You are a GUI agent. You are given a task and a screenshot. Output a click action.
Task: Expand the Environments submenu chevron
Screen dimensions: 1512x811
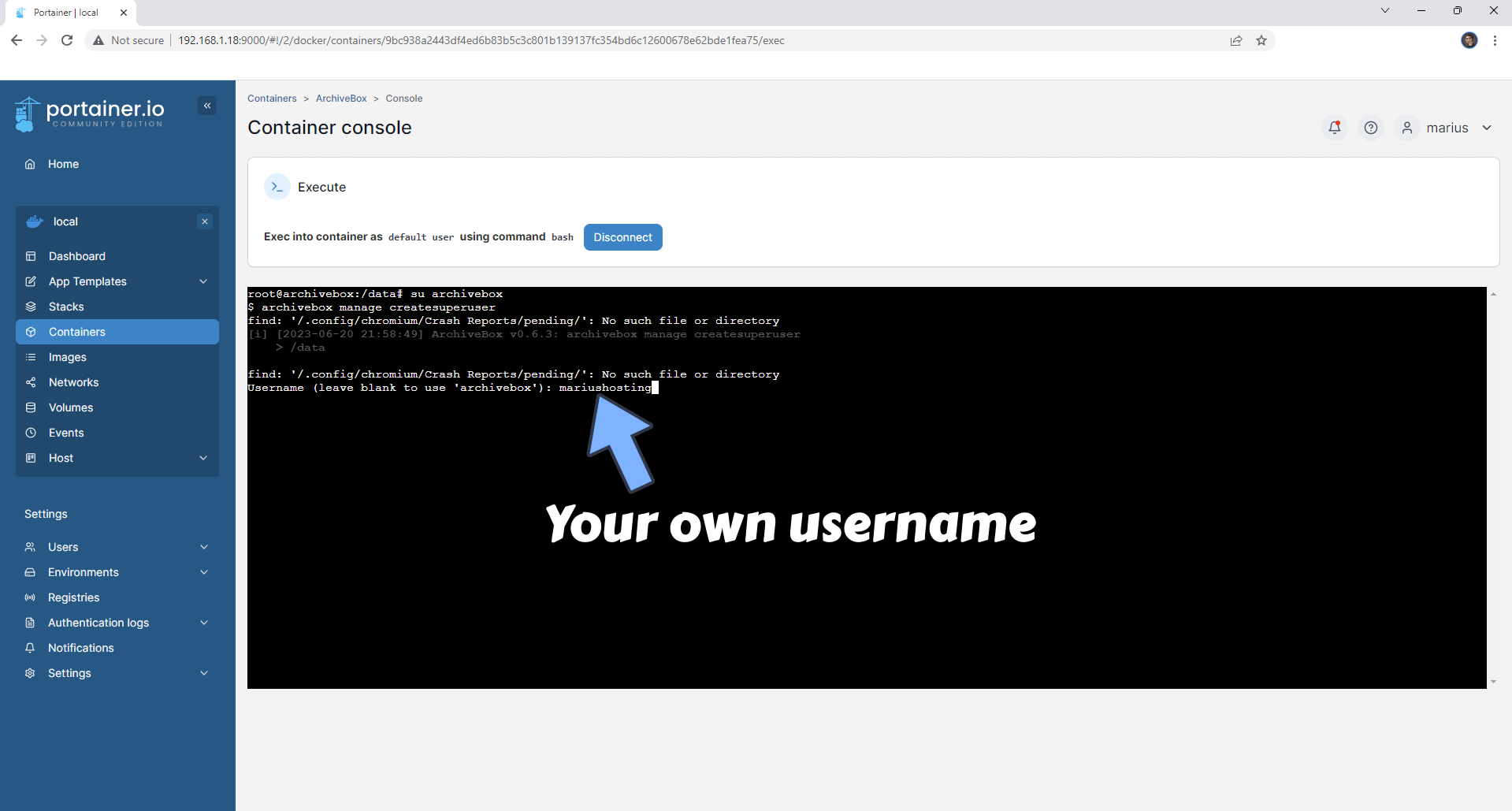pyautogui.click(x=204, y=572)
